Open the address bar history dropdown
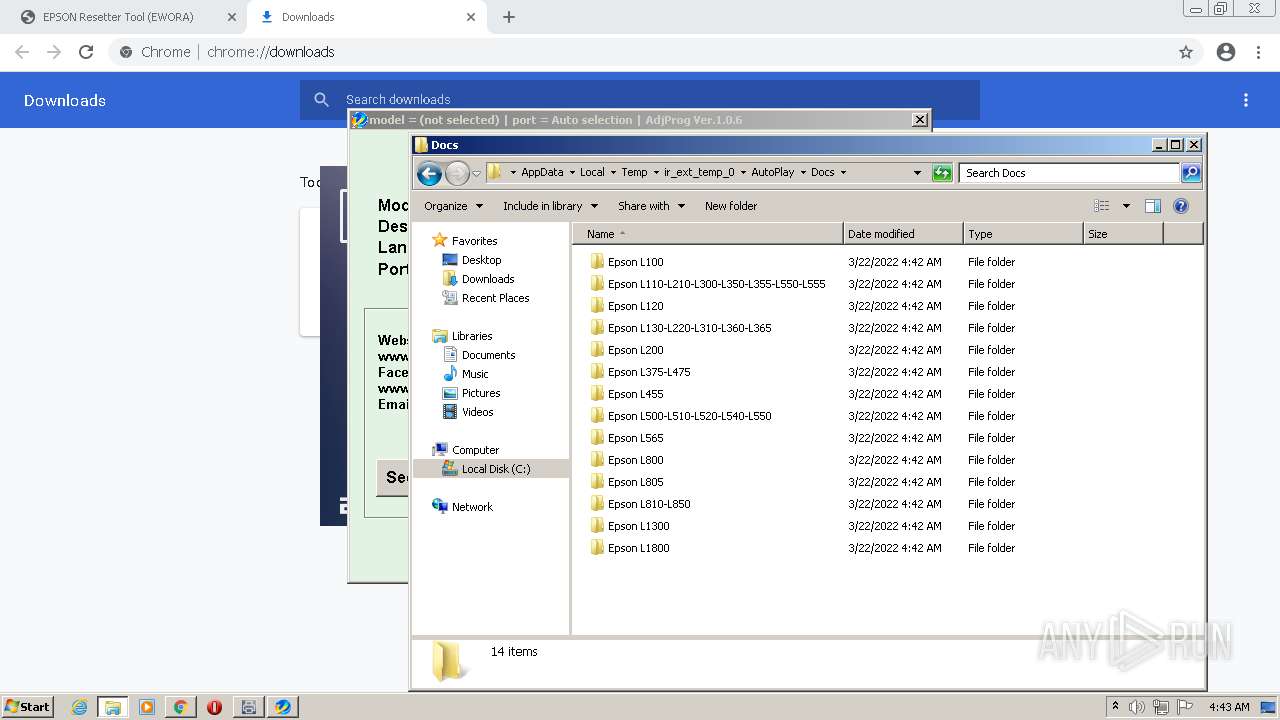Image resolution: width=1280 pixels, height=720 pixels. point(917,173)
